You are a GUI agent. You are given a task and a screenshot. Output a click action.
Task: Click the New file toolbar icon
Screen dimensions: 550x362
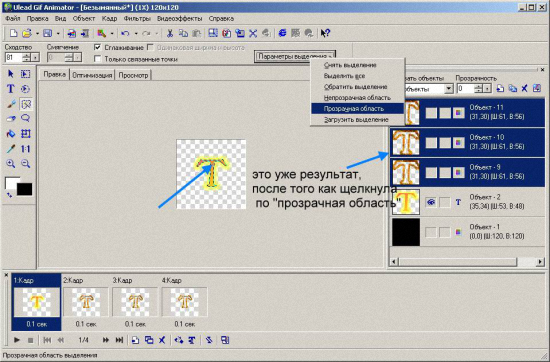(x=13, y=33)
